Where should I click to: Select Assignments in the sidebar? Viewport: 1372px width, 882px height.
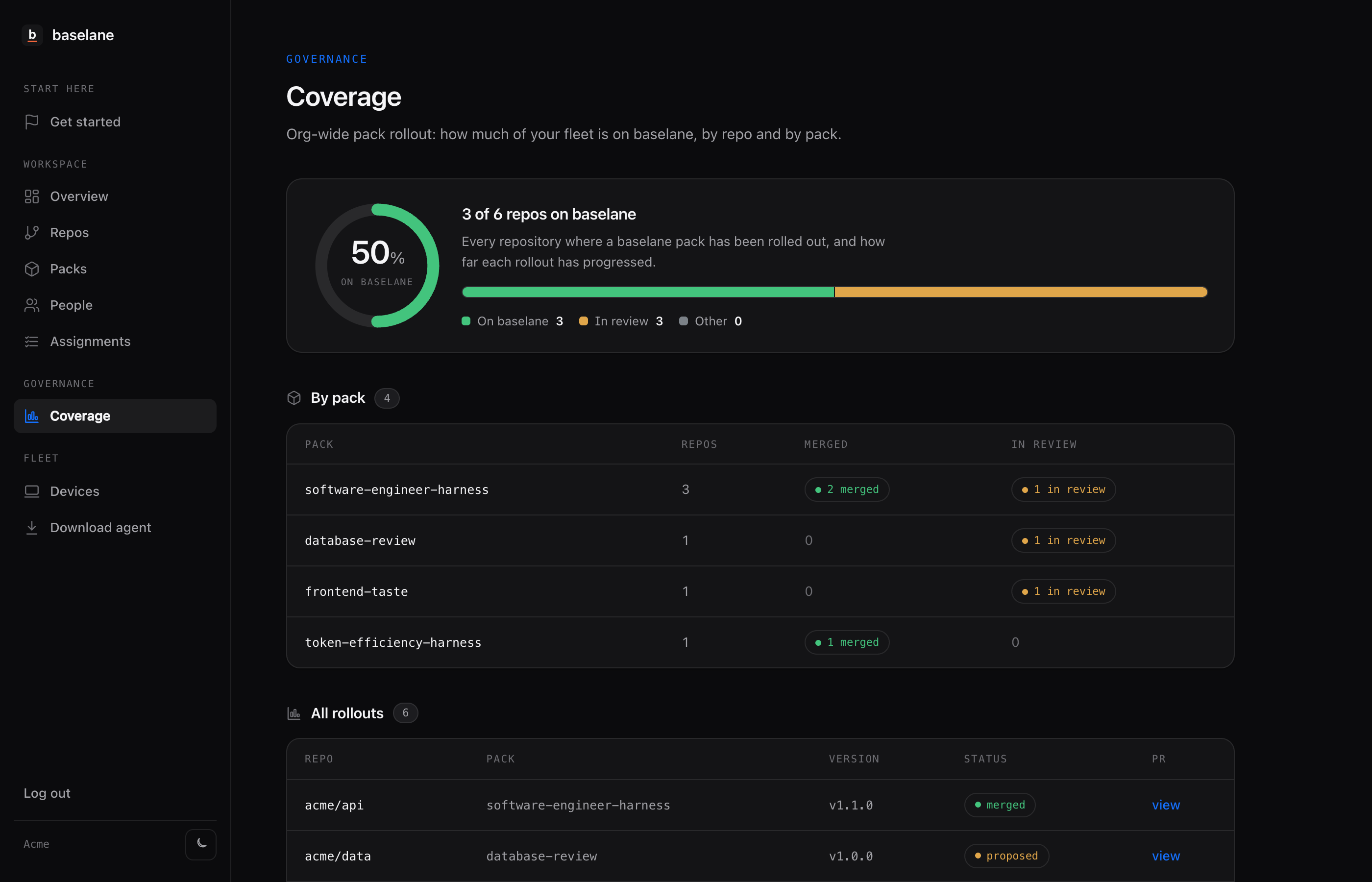[115, 342]
